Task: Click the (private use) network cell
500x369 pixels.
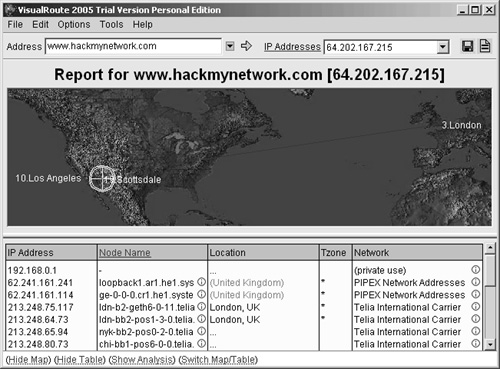Action: [380, 270]
